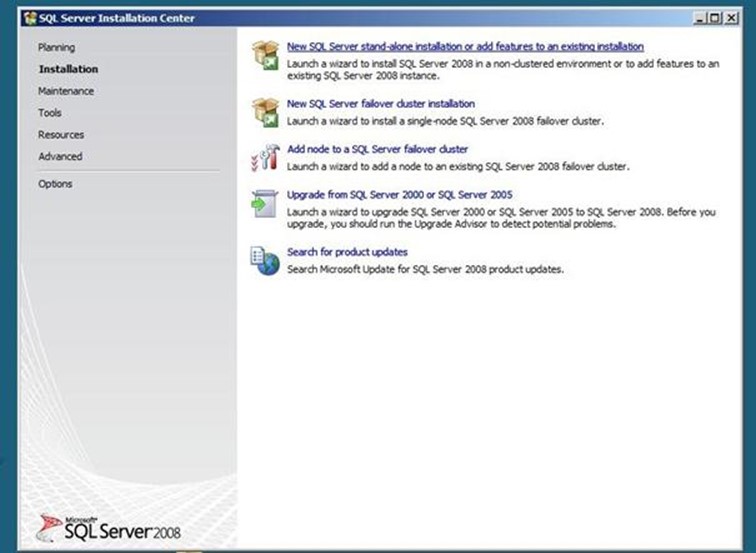
Task: Switch to the Advanced section
Action: tap(60, 156)
